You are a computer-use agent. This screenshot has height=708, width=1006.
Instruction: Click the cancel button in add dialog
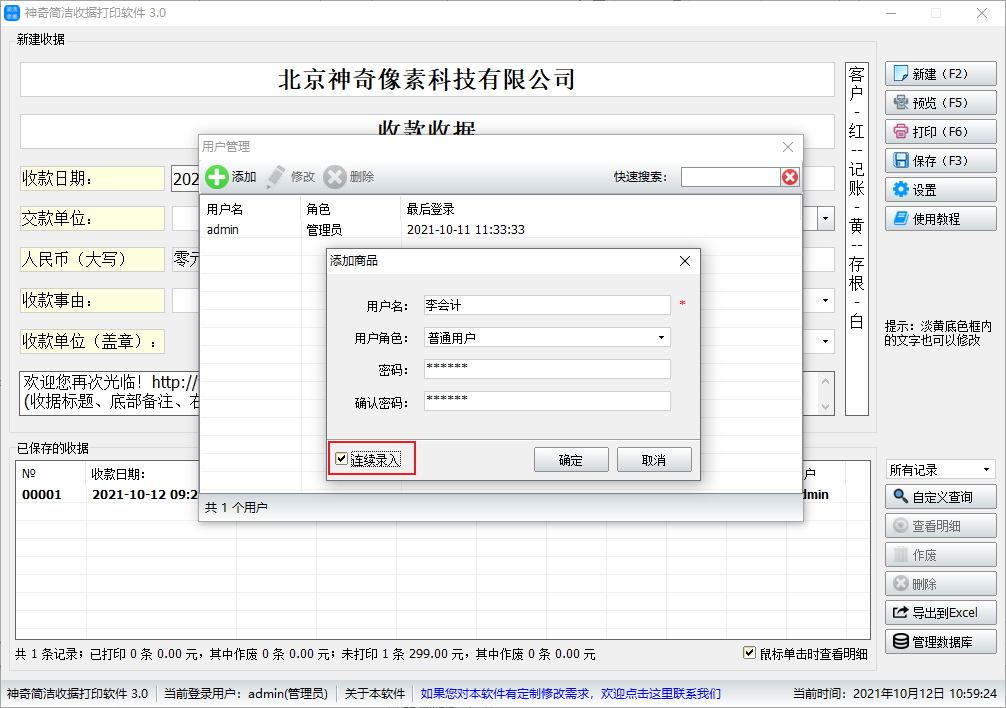click(654, 460)
